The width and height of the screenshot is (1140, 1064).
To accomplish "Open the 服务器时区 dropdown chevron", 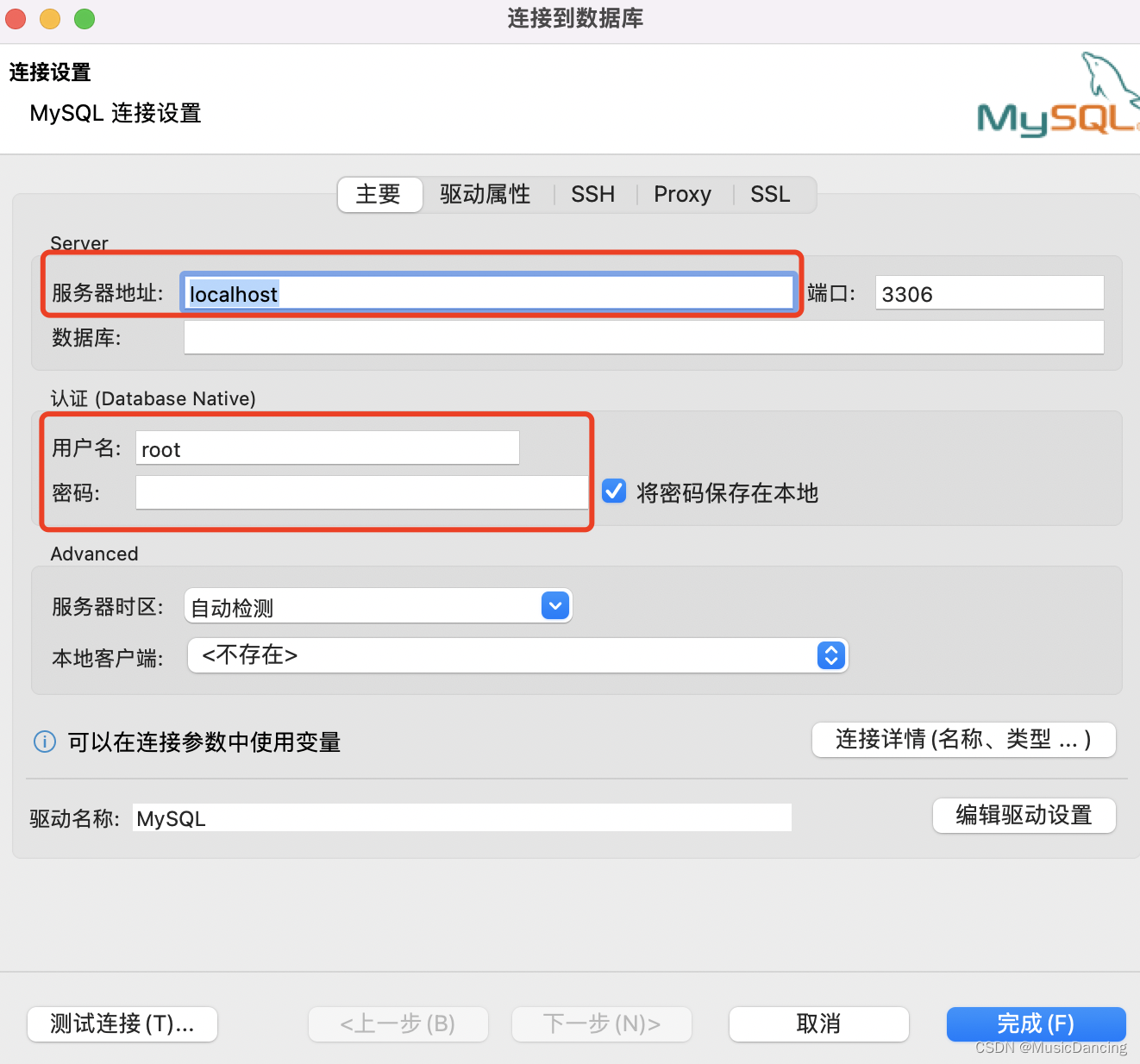I will pyautogui.click(x=554, y=605).
